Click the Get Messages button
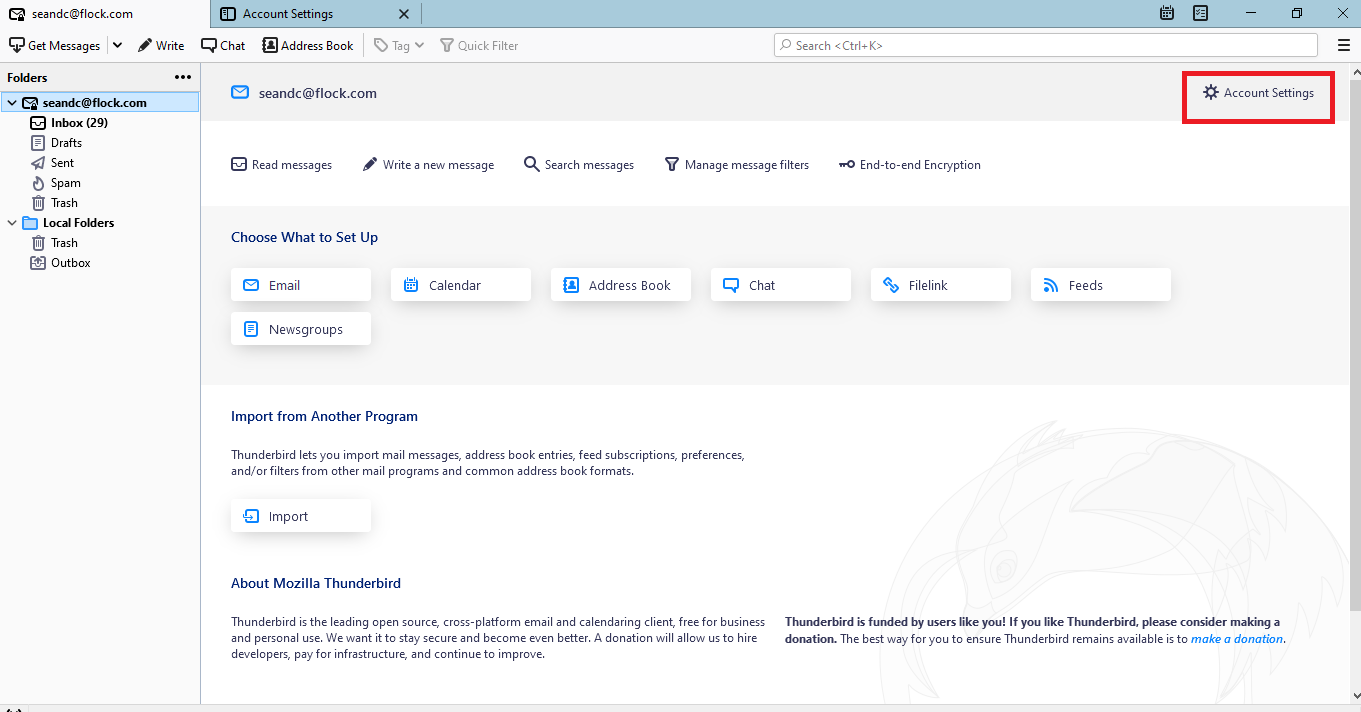 pyautogui.click(x=55, y=45)
